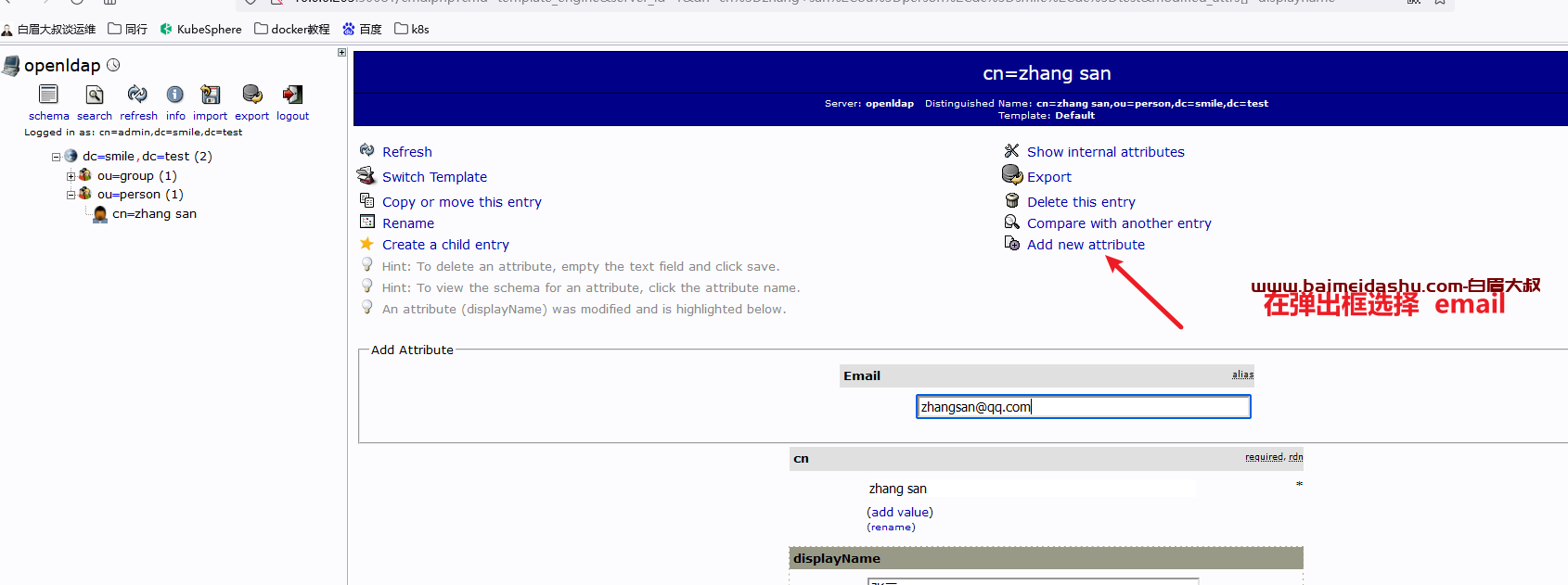Viewport: 1568px width, 585px height.
Task: Click the import text link
Action: [211, 116]
